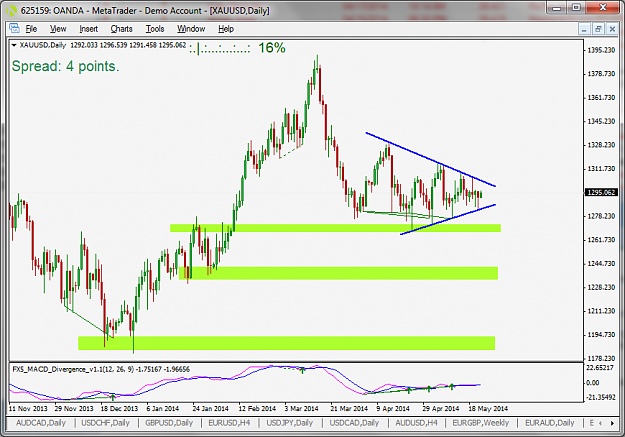Open the Window menu
The image size is (625, 437).
pyautogui.click(x=191, y=29)
